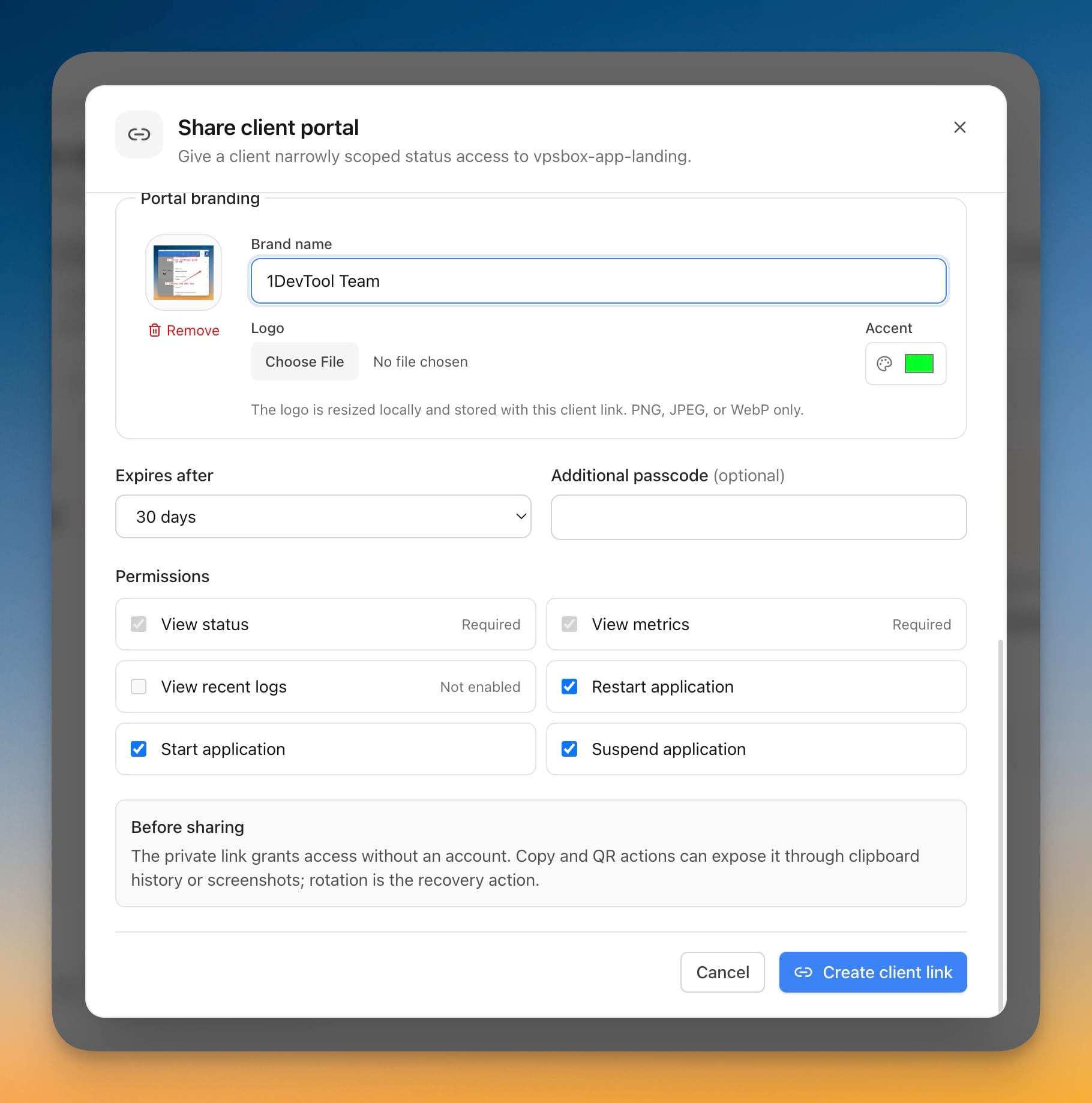
Task: Open the Expires after dropdown
Action: pos(323,517)
